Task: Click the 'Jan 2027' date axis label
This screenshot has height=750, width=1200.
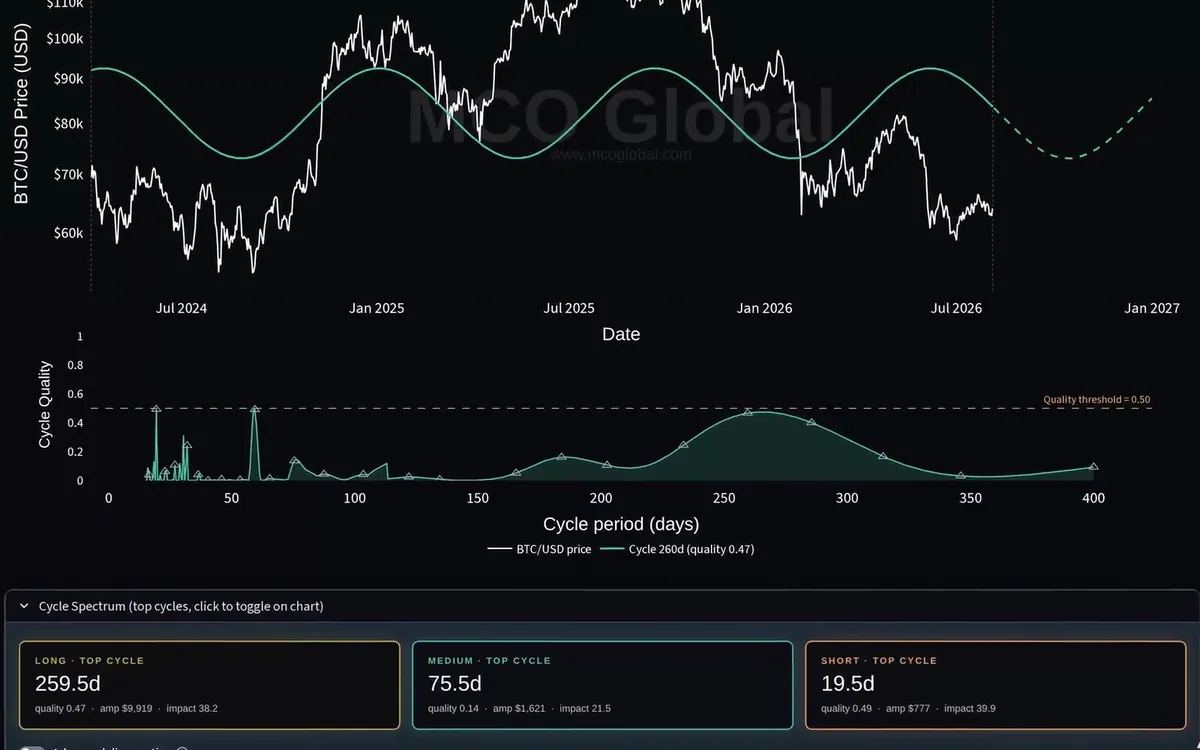Action: (x=1151, y=308)
